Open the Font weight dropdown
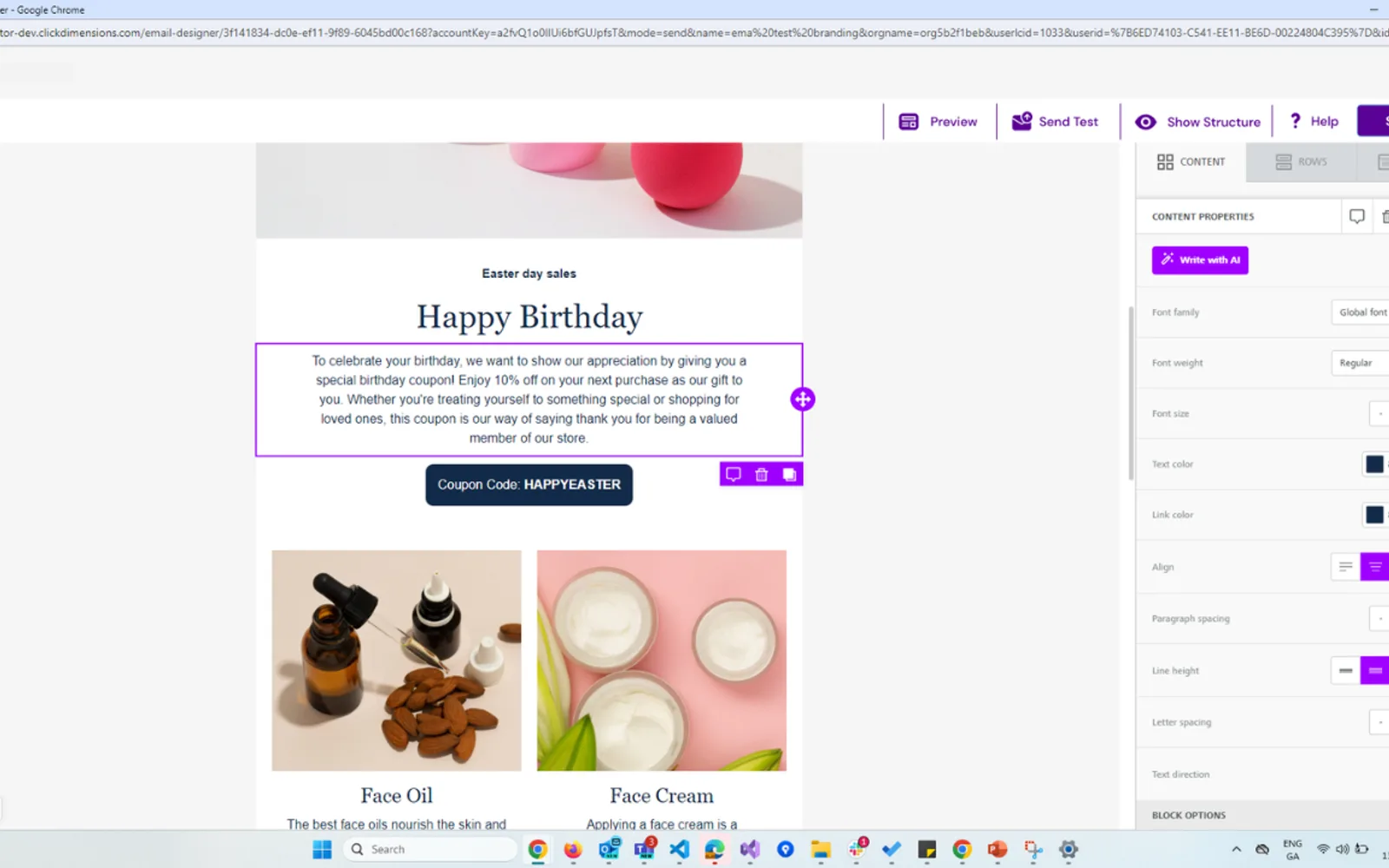The height and width of the screenshot is (868, 1389). pos(1360,363)
